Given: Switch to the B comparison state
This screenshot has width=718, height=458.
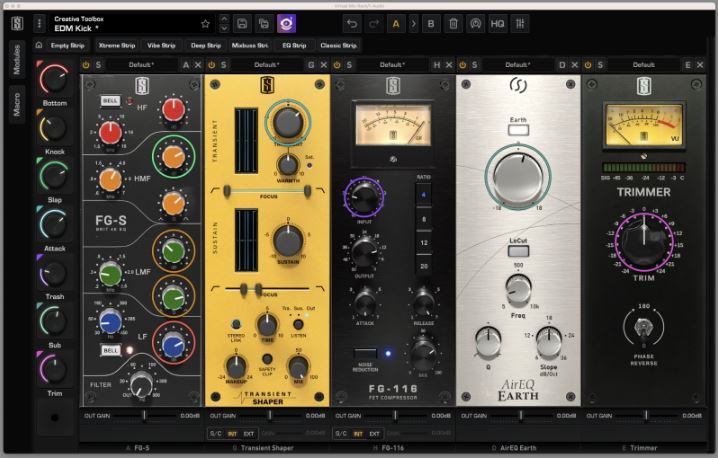Looking at the screenshot, I should (x=431, y=23).
